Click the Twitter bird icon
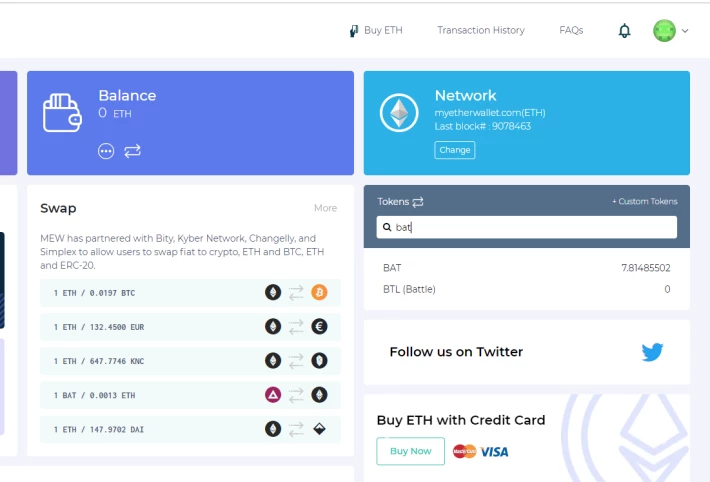 [652, 352]
